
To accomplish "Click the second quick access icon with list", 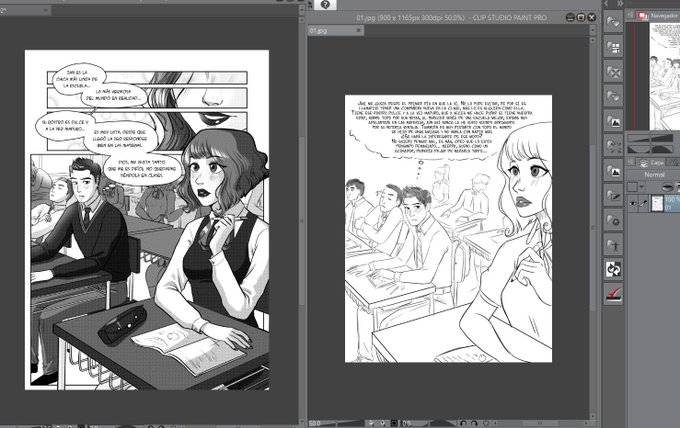I will [613, 46].
